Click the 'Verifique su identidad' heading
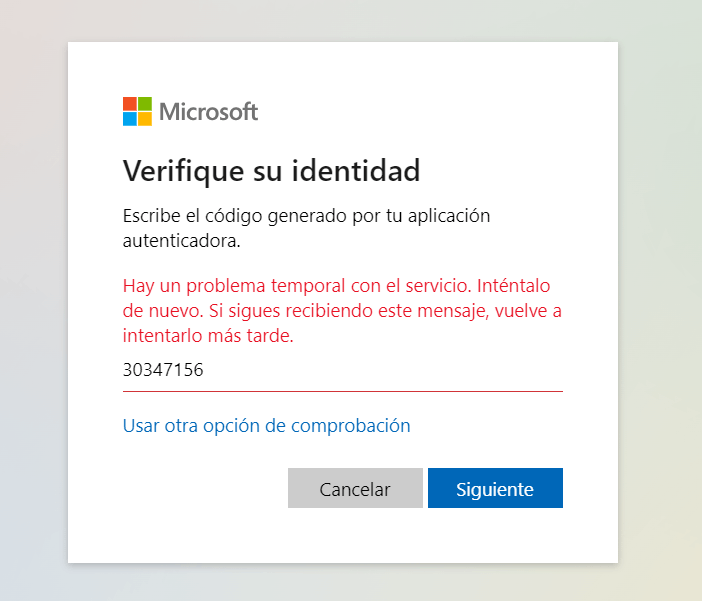This screenshot has width=702, height=601. [x=271, y=171]
